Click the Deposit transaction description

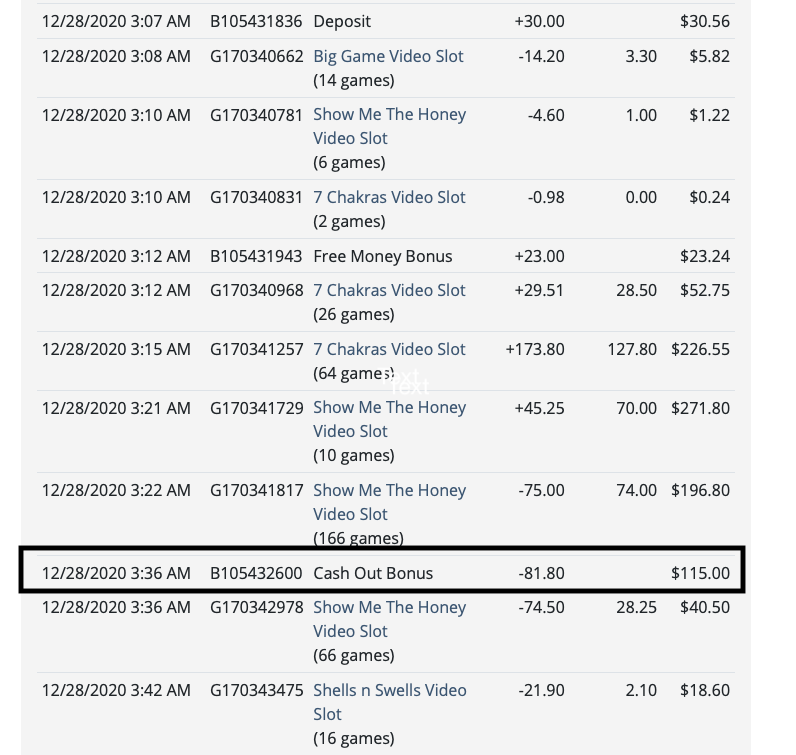click(x=342, y=21)
